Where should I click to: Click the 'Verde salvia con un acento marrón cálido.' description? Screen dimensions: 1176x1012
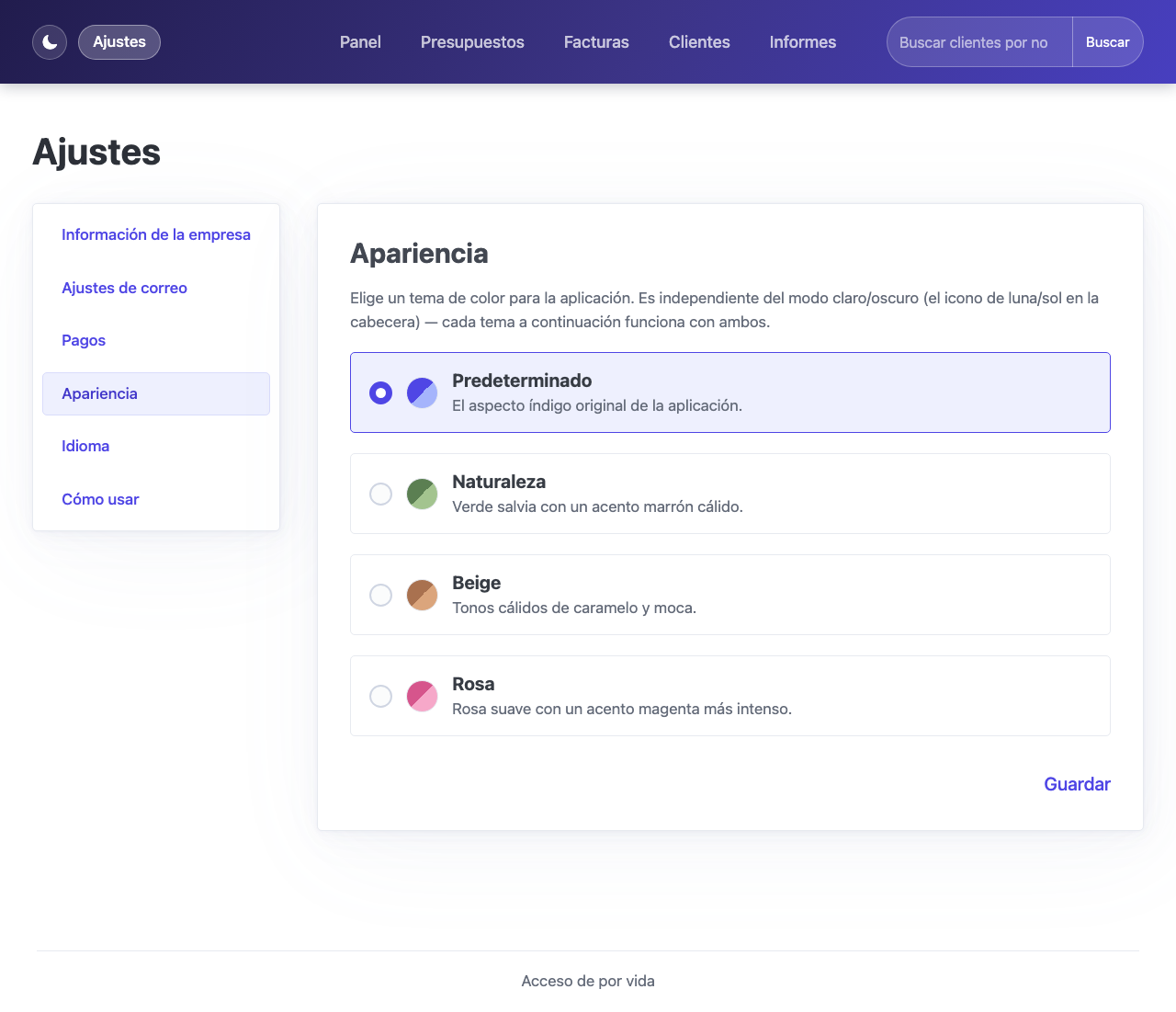pyautogui.click(x=597, y=506)
